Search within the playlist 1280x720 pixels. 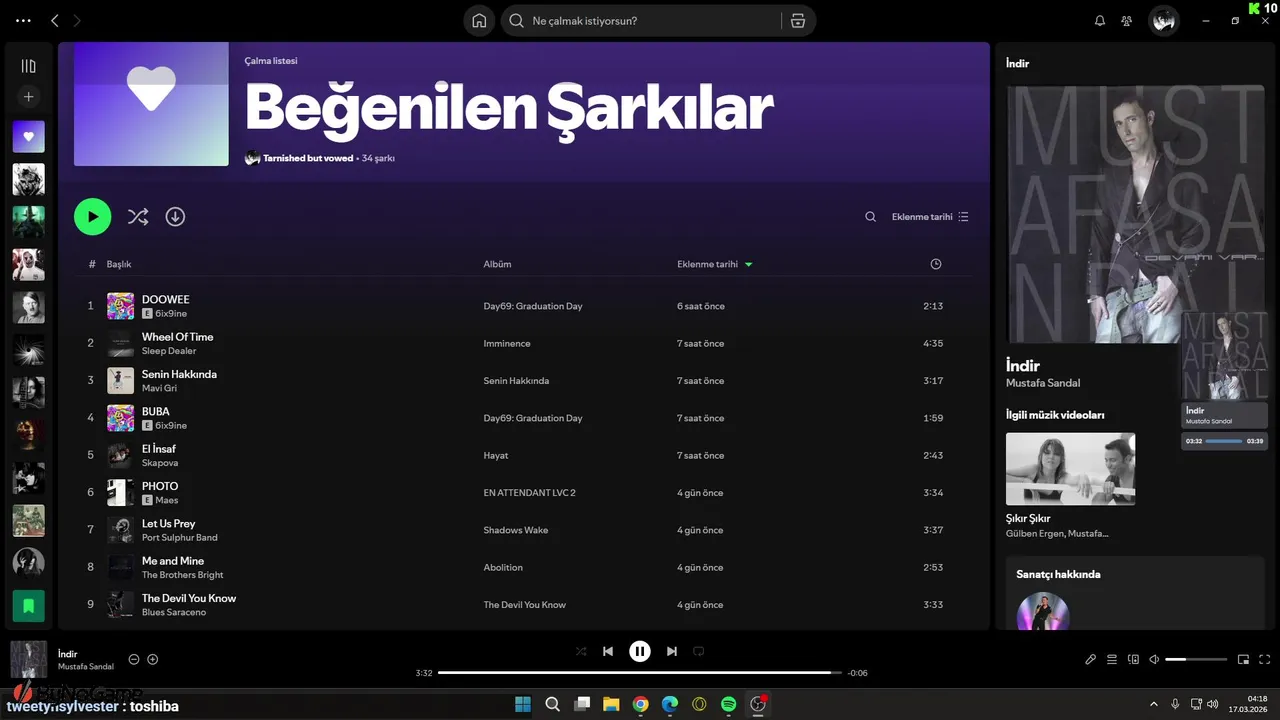click(870, 217)
